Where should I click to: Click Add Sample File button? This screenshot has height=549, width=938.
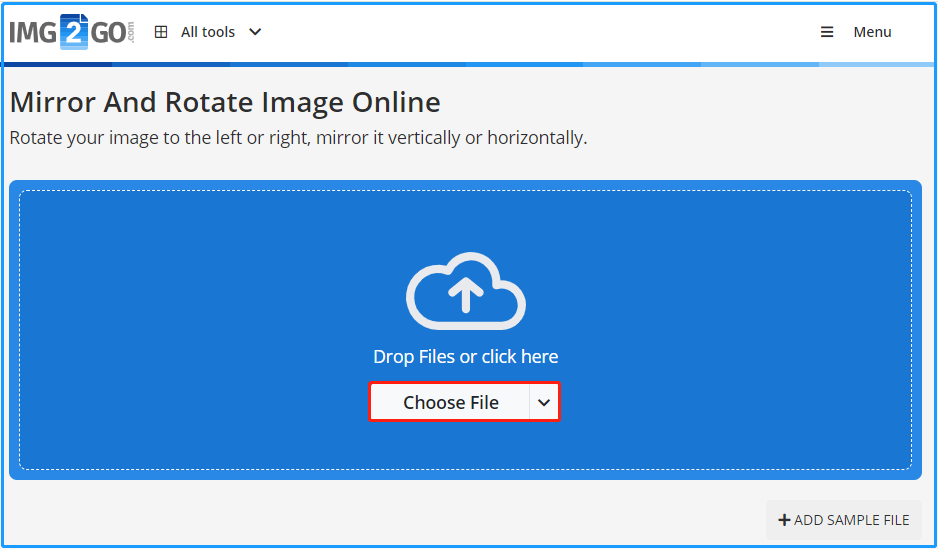[843, 520]
